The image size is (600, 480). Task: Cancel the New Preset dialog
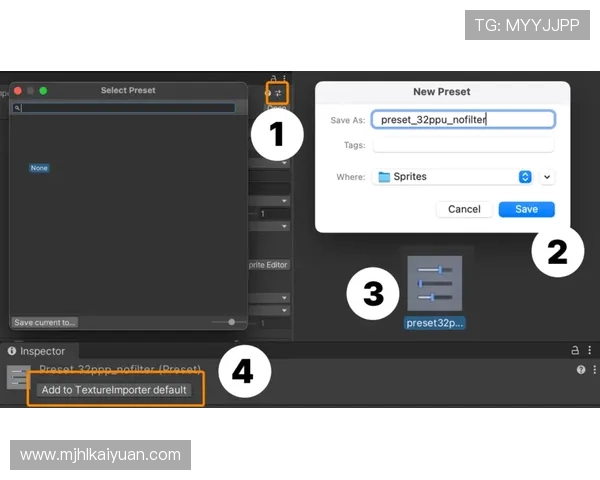pos(464,209)
